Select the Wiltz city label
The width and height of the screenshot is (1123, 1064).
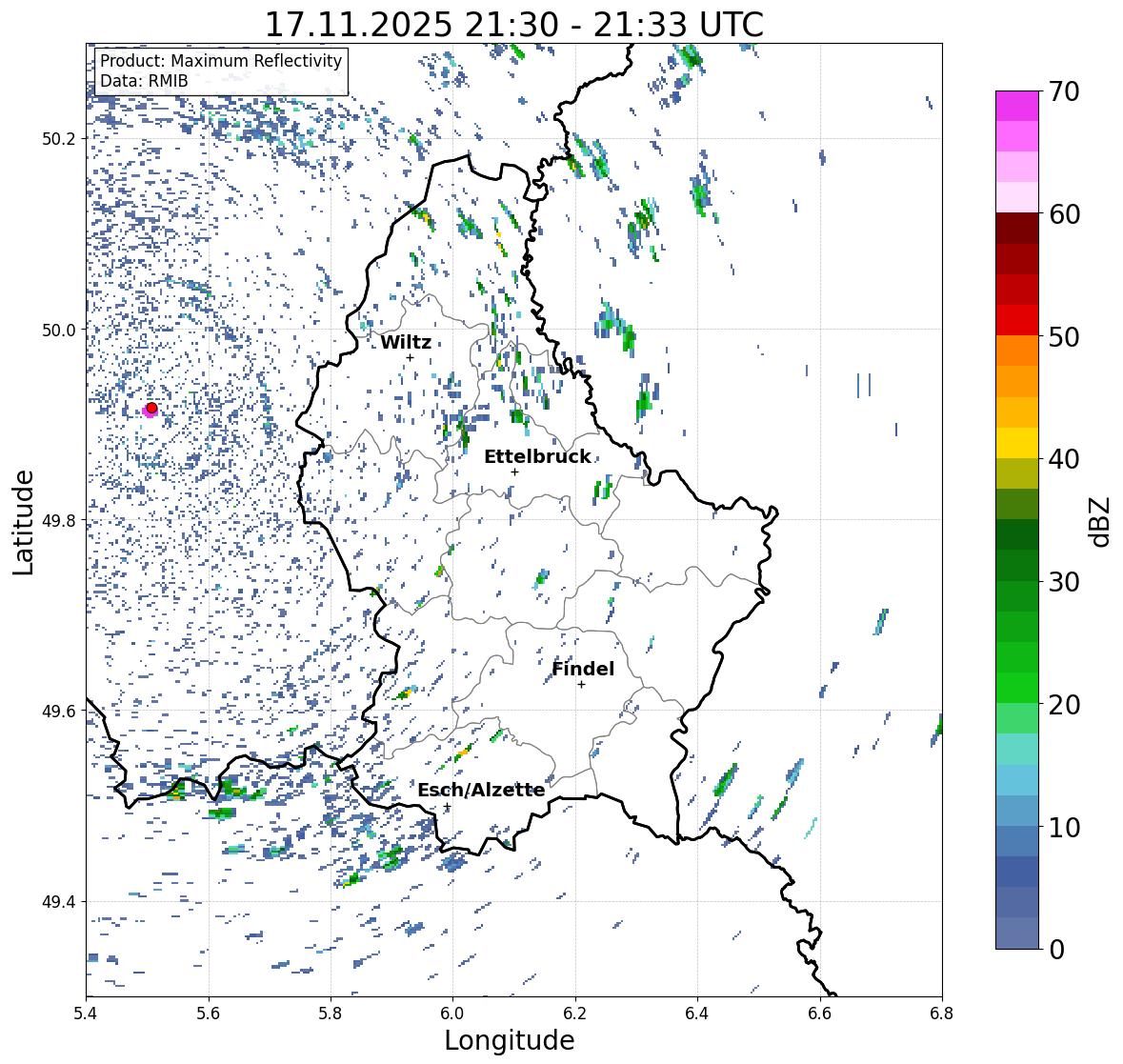point(406,342)
